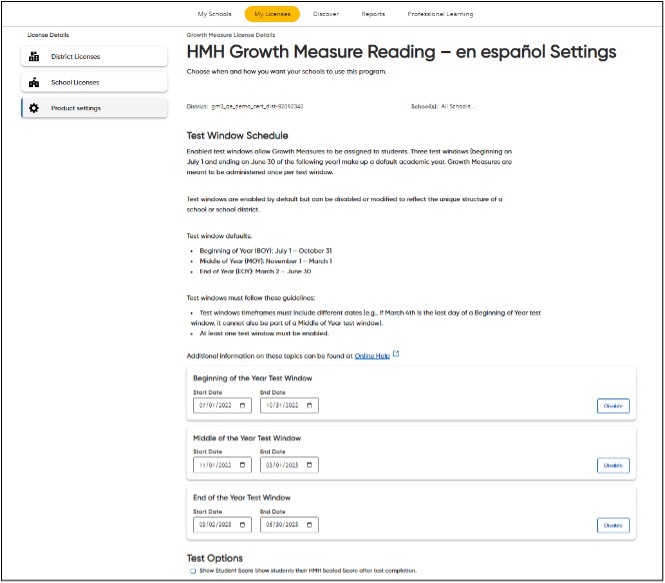Click the Beginning of the Year Test Window heading
This screenshot has width=665, height=583.
pos(252,378)
